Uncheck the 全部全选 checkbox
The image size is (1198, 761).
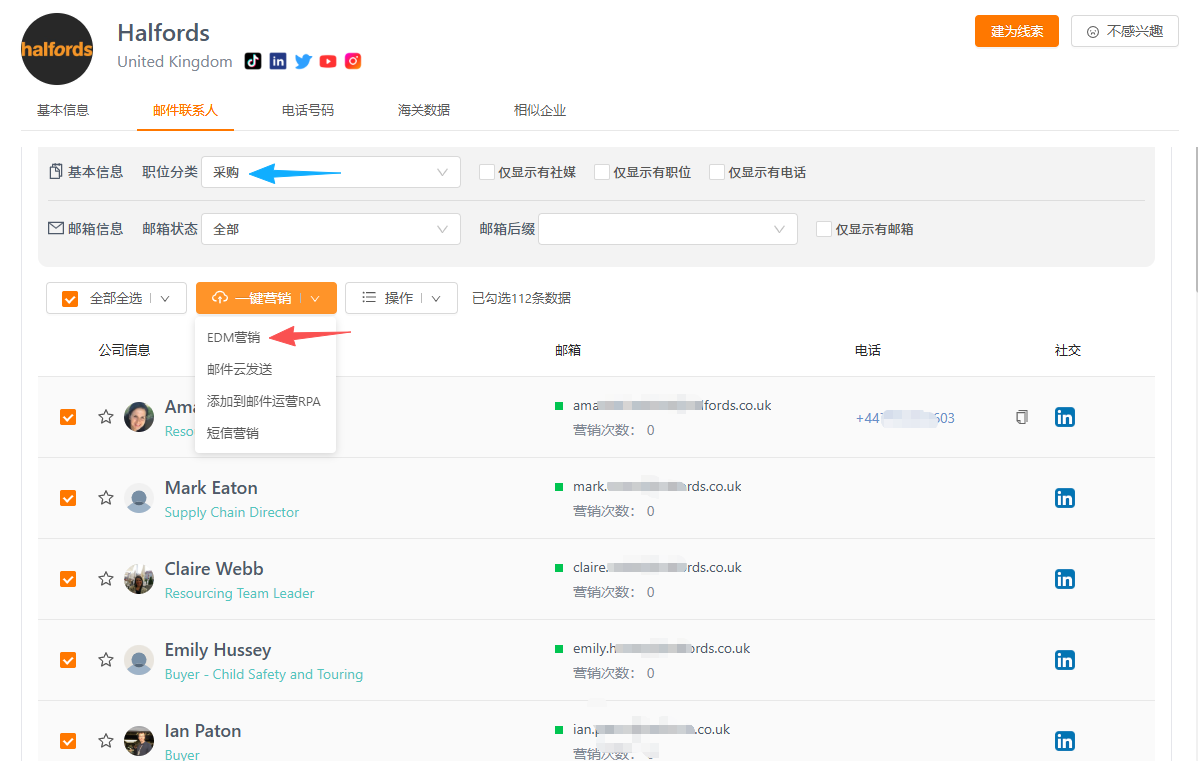(x=70, y=299)
